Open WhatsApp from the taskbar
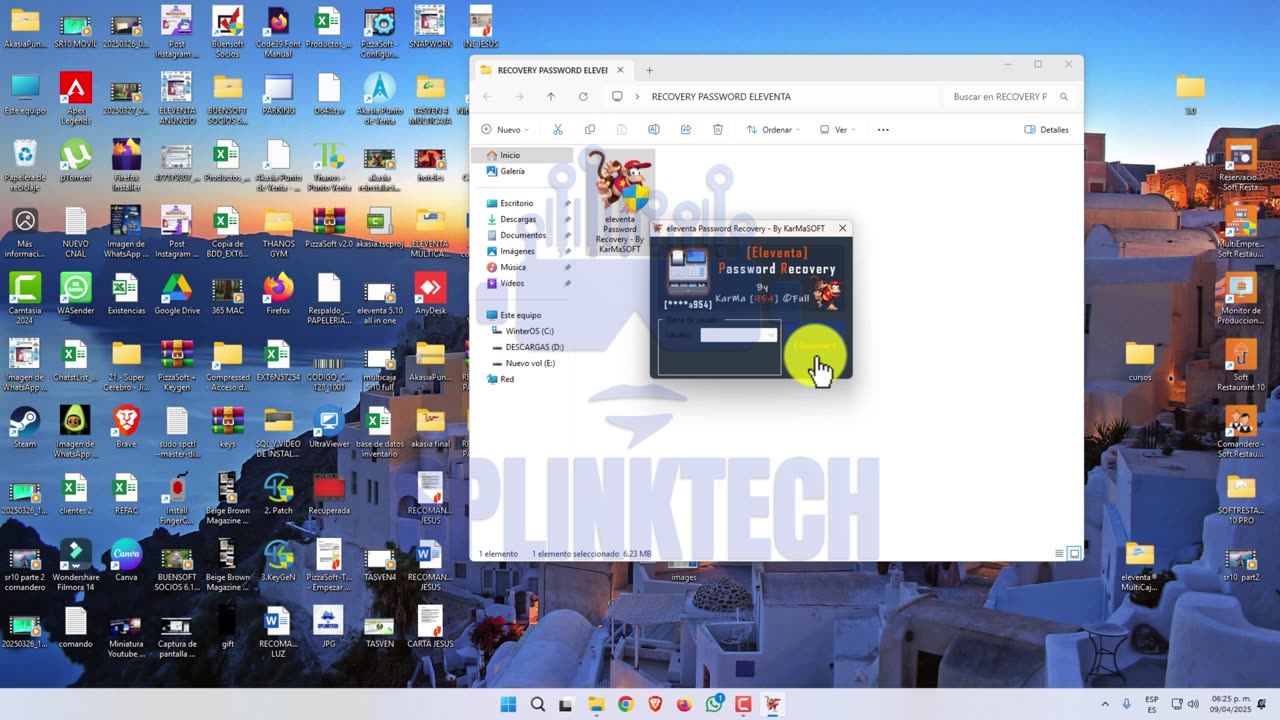This screenshot has height=720, width=1280. pyautogui.click(x=714, y=704)
